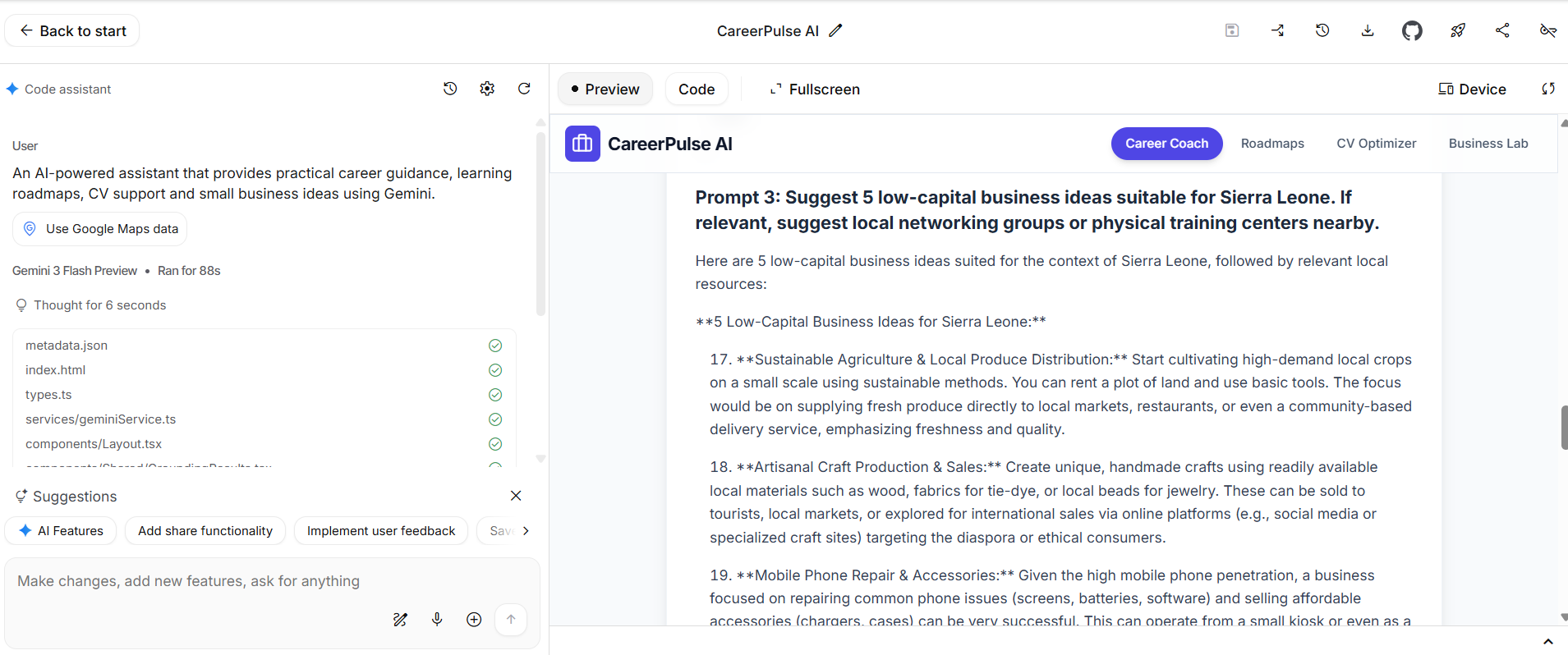This screenshot has width=1568, height=655.
Task: Open the Device selector
Action: [x=1472, y=89]
